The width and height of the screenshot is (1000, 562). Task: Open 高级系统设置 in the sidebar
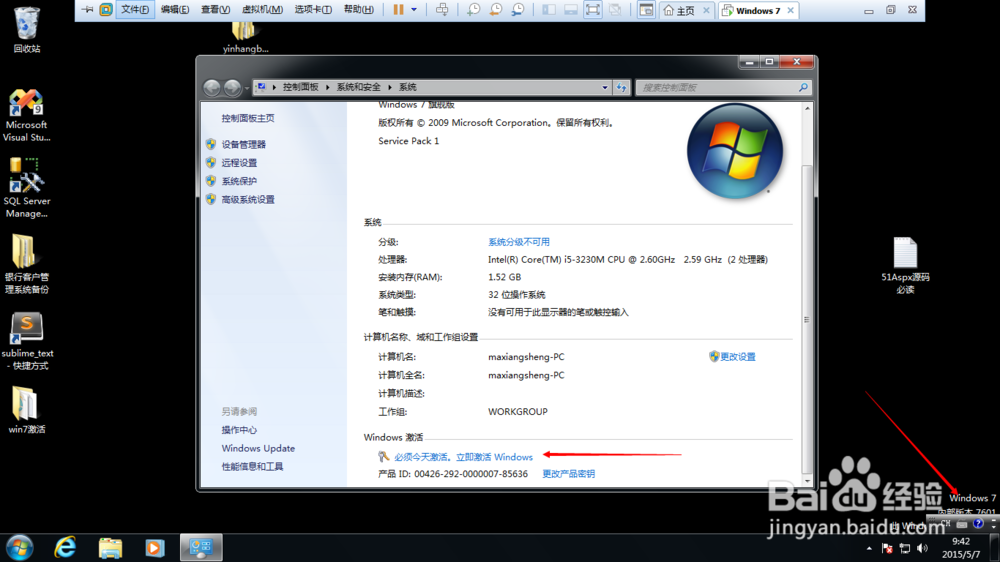pyautogui.click(x=248, y=200)
